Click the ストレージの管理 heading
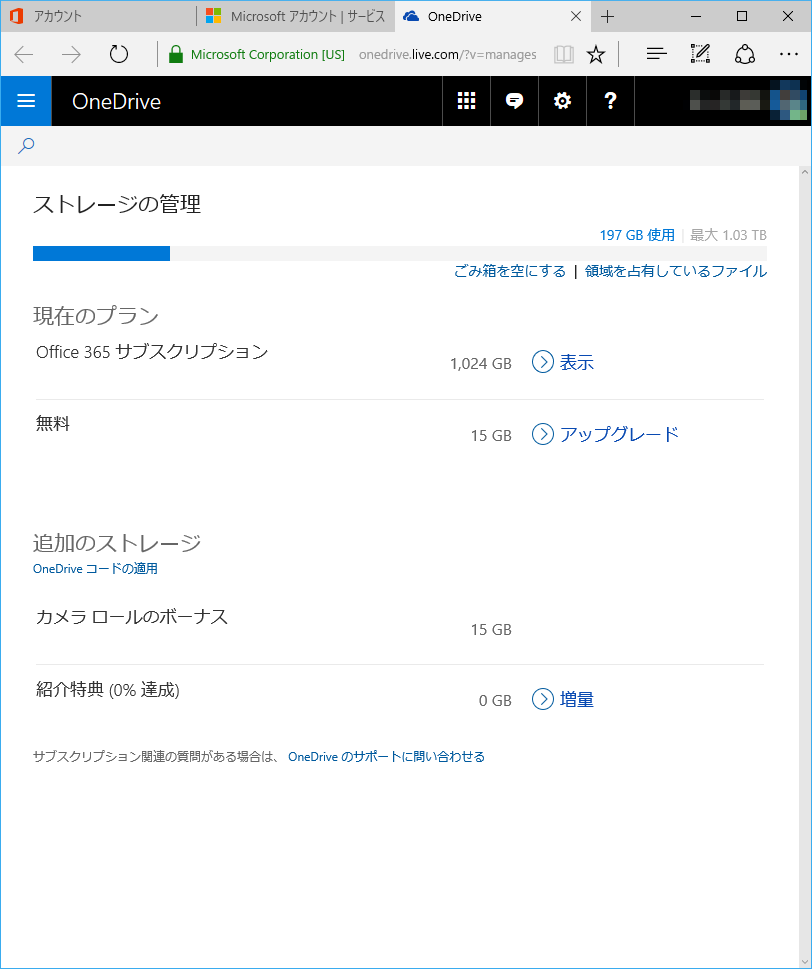Screen dimensions: 812x969 117,204
